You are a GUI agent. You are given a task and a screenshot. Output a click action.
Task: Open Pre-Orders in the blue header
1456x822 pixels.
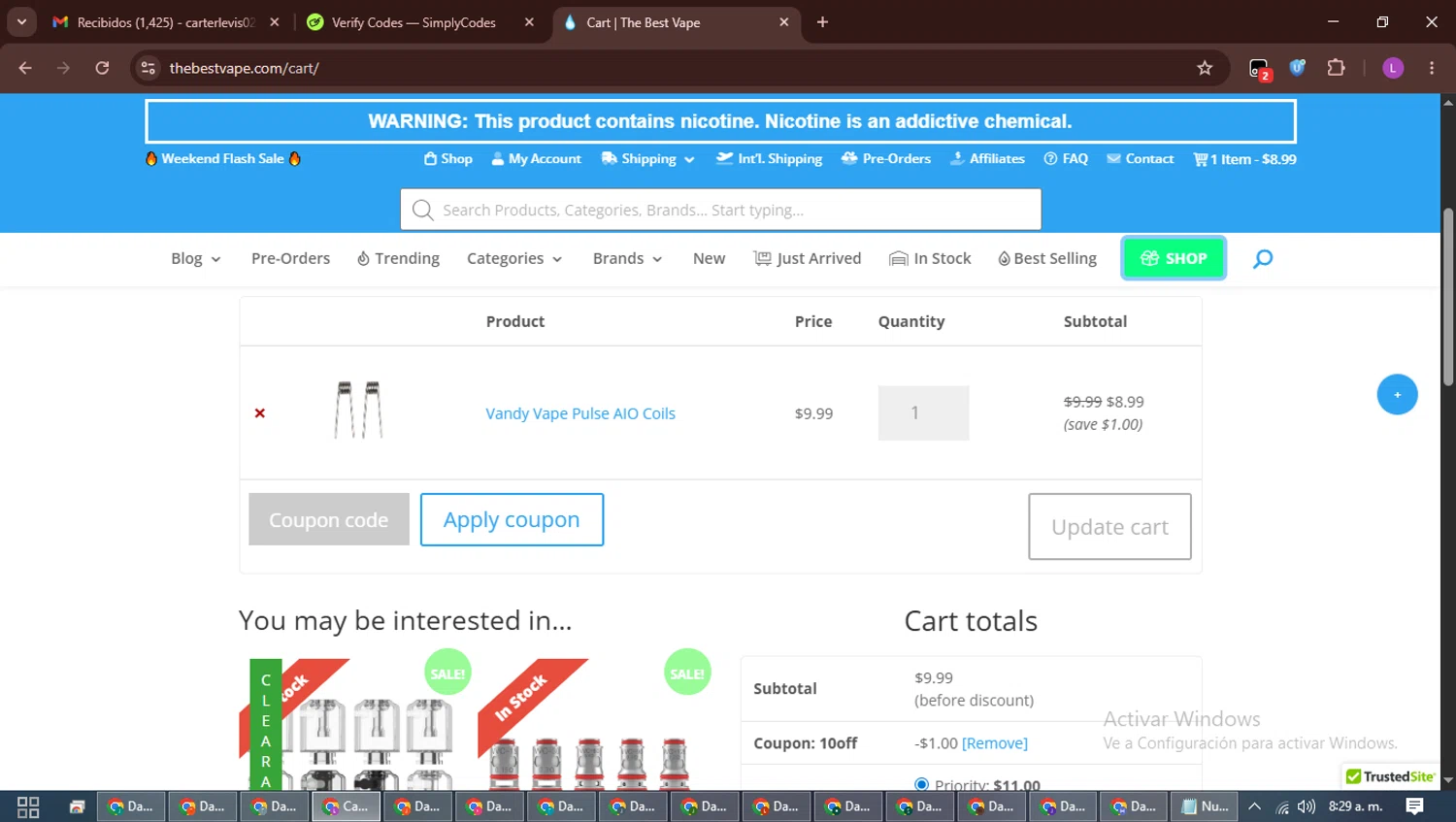885,159
